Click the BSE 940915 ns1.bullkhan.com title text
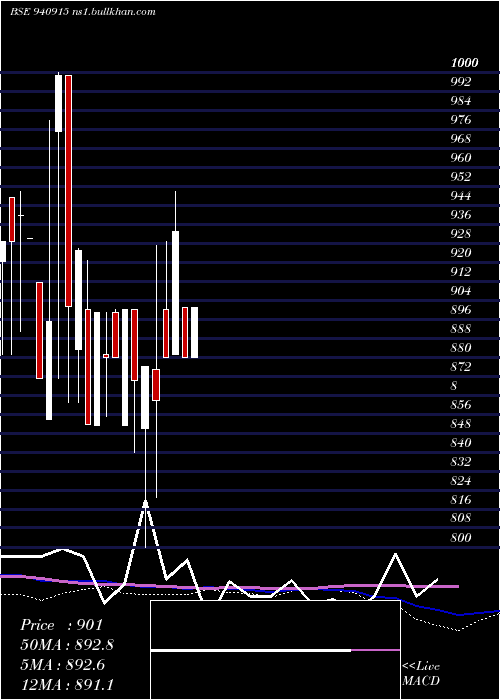This screenshot has height=700, width=500. point(83,12)
